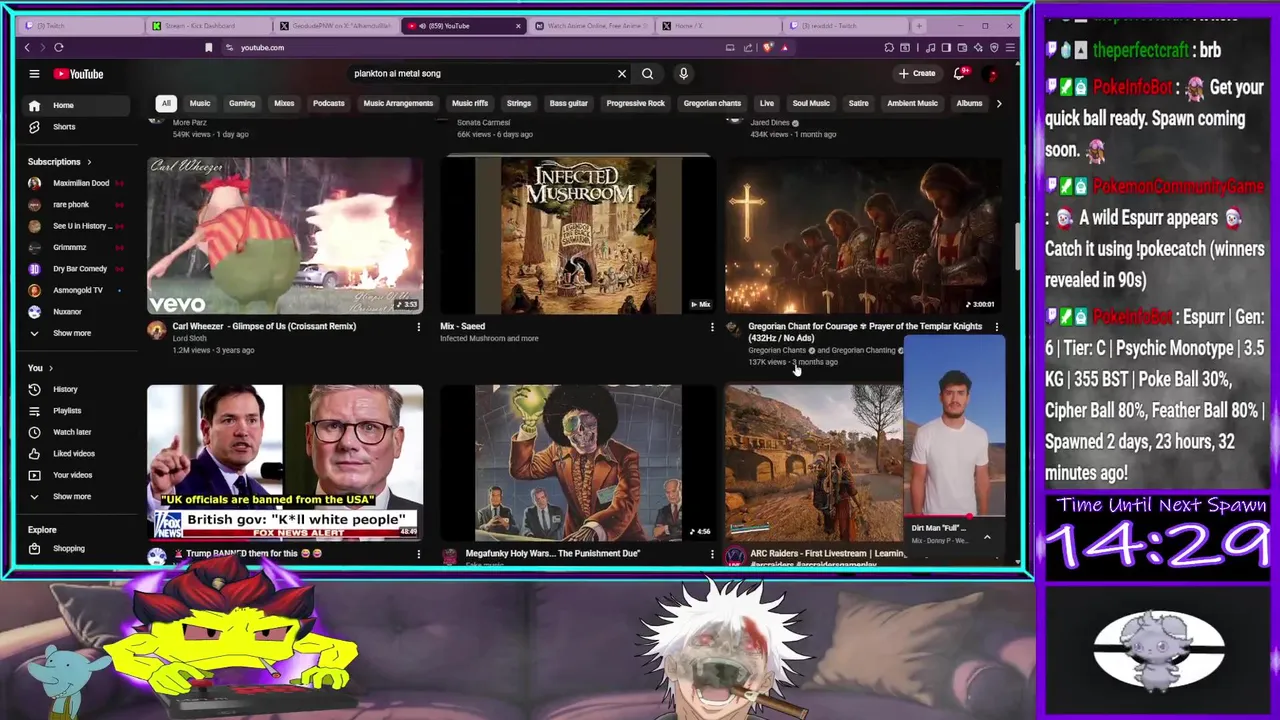Open the more options menu for Carl Wheezer video
1280x720 pixels.
point(419,327)
